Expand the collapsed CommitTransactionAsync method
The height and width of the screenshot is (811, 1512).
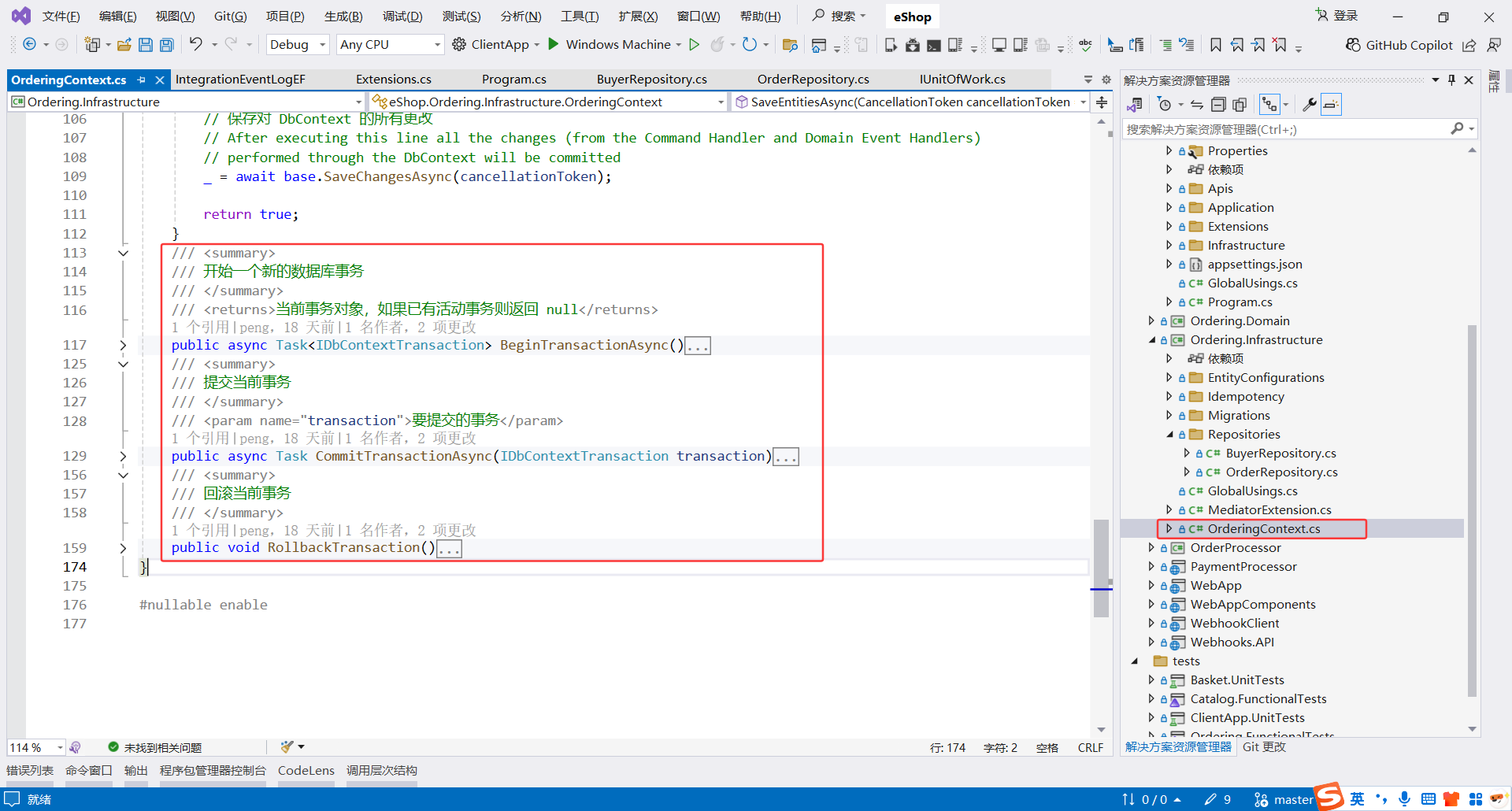point(123,456)
